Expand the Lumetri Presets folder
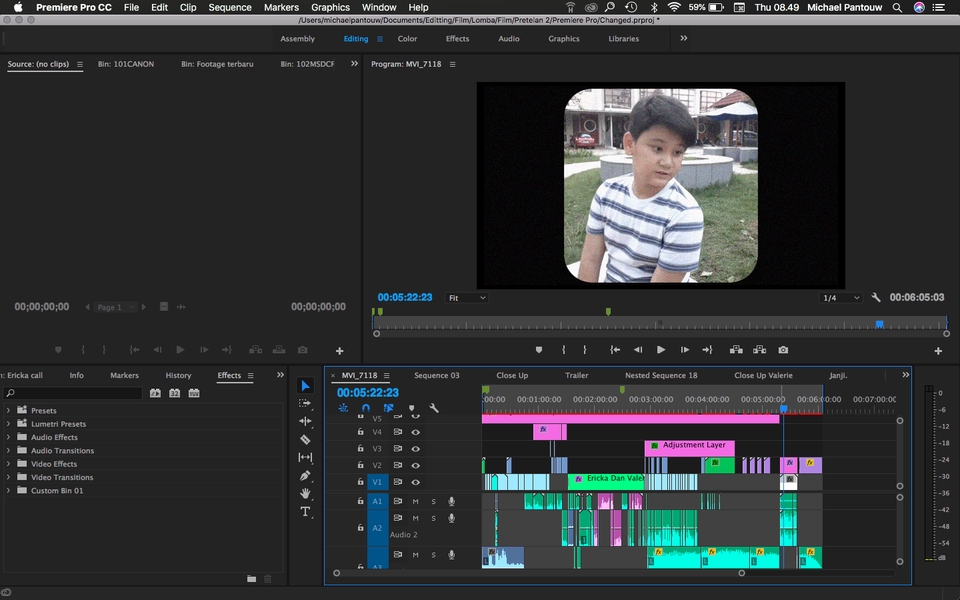Screen dimensions: 960x600 (9, 424)
